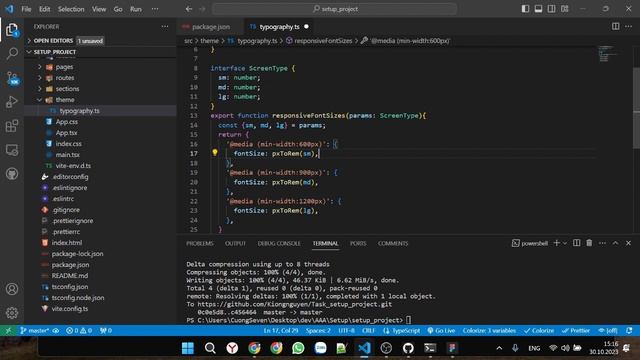
Task: Go back with the navigation arrow
Action: (189, 9)
